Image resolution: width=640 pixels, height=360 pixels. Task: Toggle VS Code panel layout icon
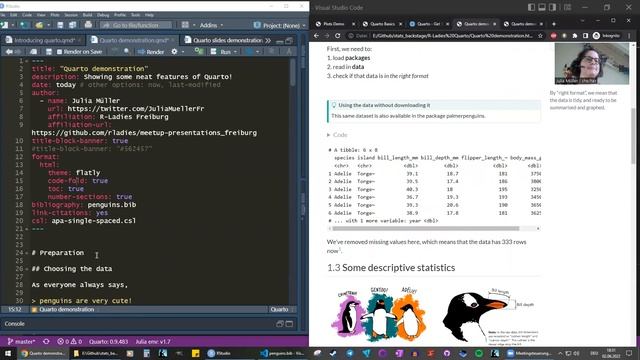[542, 7]
